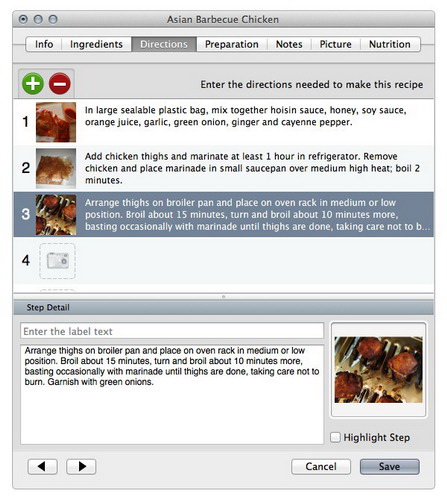
Task: Click the red remove step button
Action: click(x=60, y=83)
